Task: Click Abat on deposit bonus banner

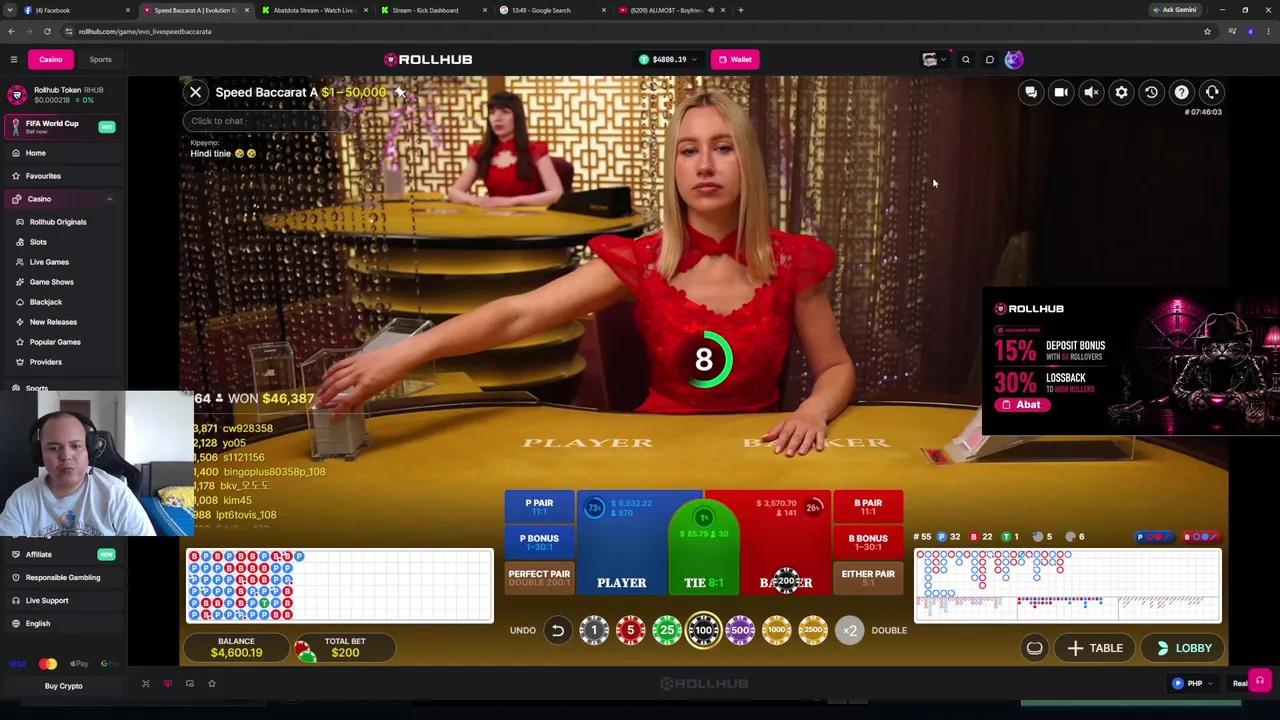Action: click(x=1021, y=405)
